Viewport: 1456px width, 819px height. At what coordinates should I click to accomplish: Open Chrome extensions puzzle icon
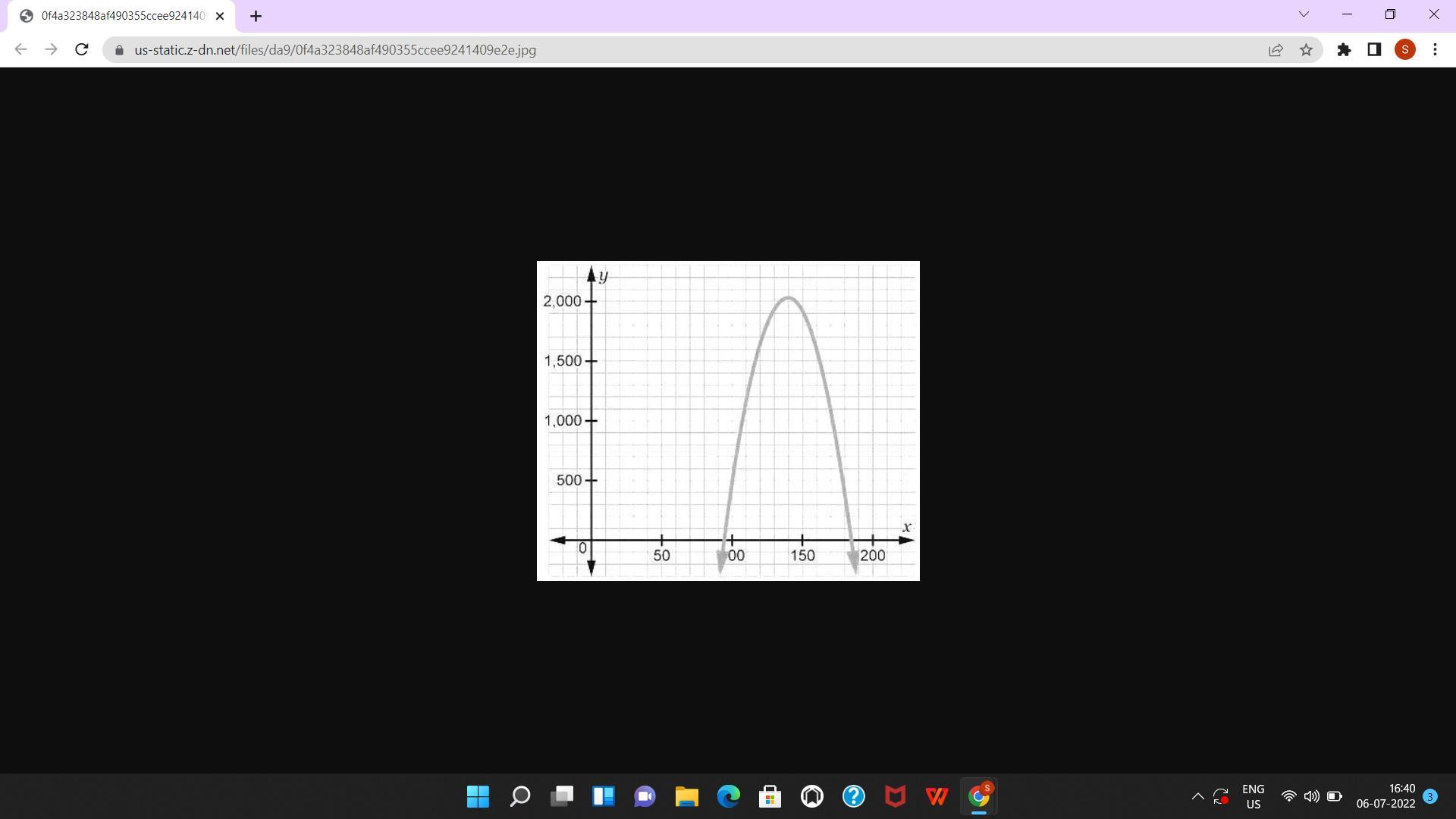[x=1344, y=50]
